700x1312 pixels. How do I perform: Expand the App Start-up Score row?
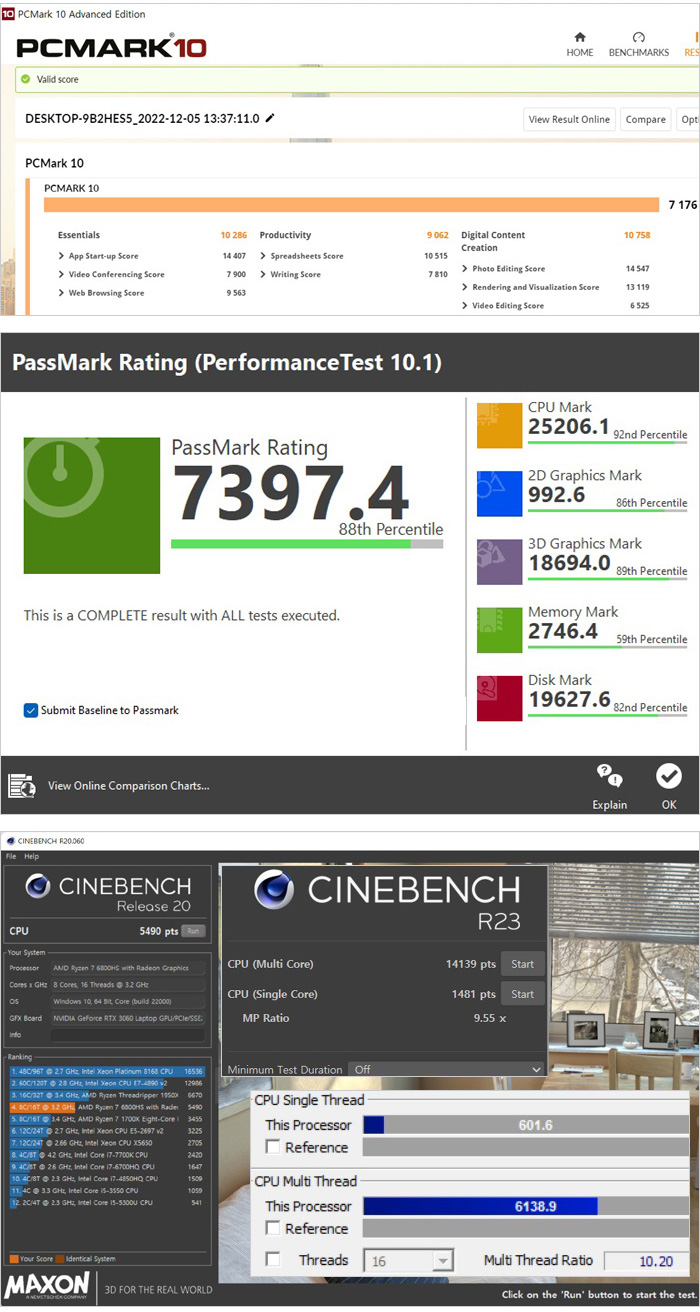click(62, 256)
